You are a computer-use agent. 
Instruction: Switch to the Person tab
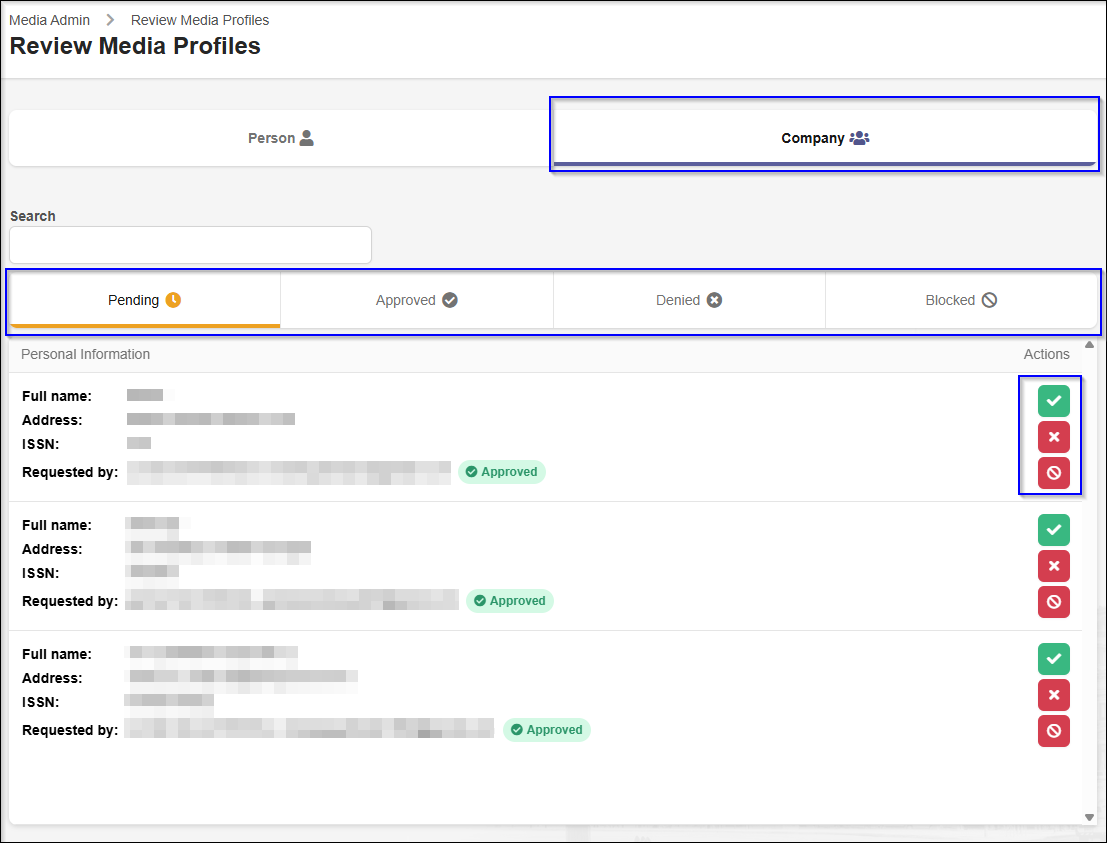280,138
